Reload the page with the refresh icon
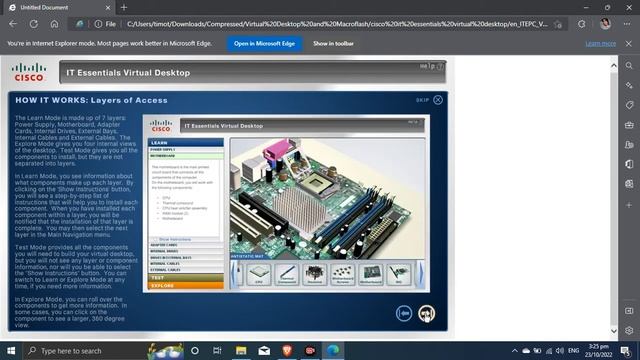 tap(33, 24)
